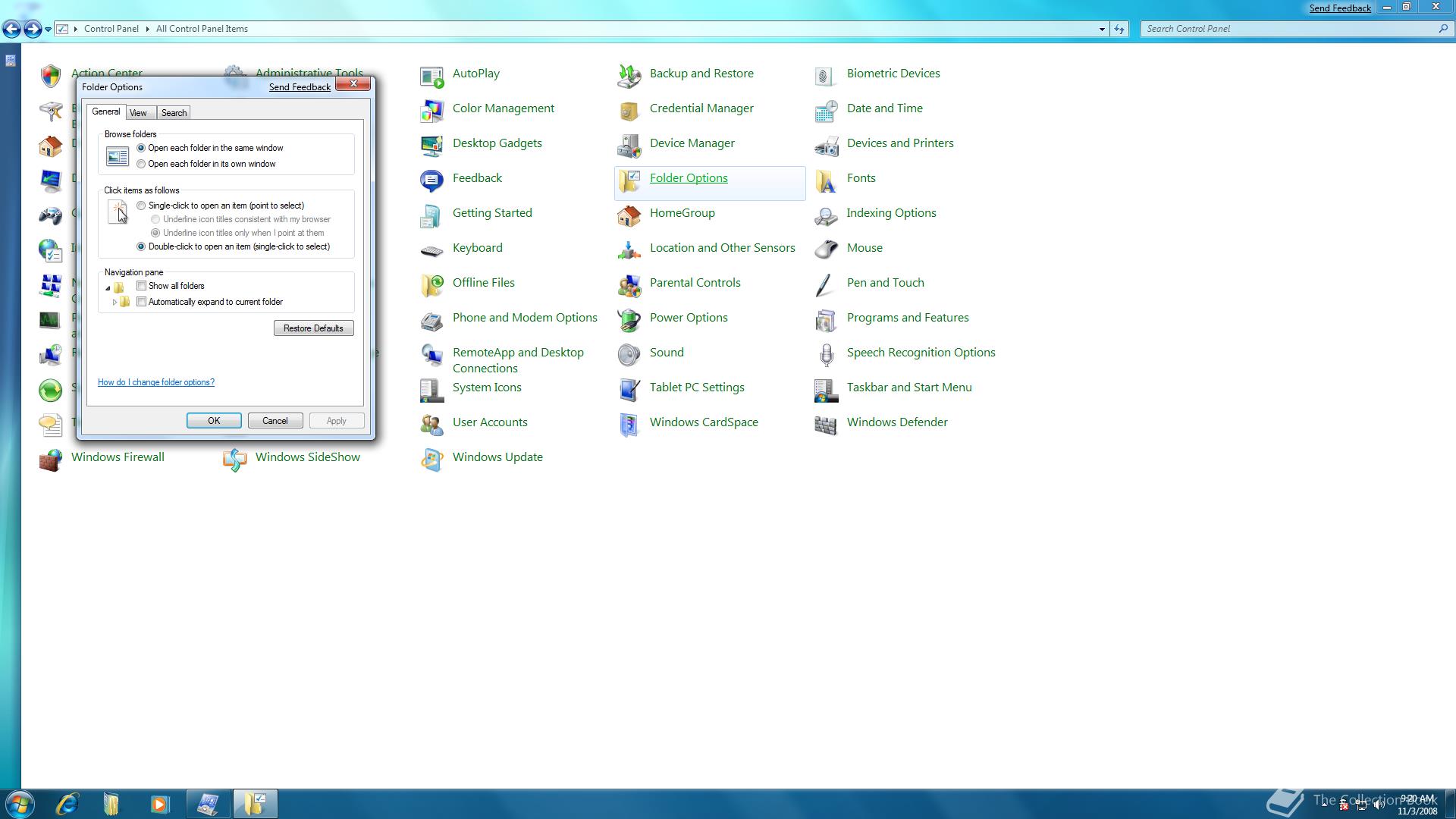Open the Start menu orb
This screenshot has width=1456, height=819.
[x=20, y=804]
